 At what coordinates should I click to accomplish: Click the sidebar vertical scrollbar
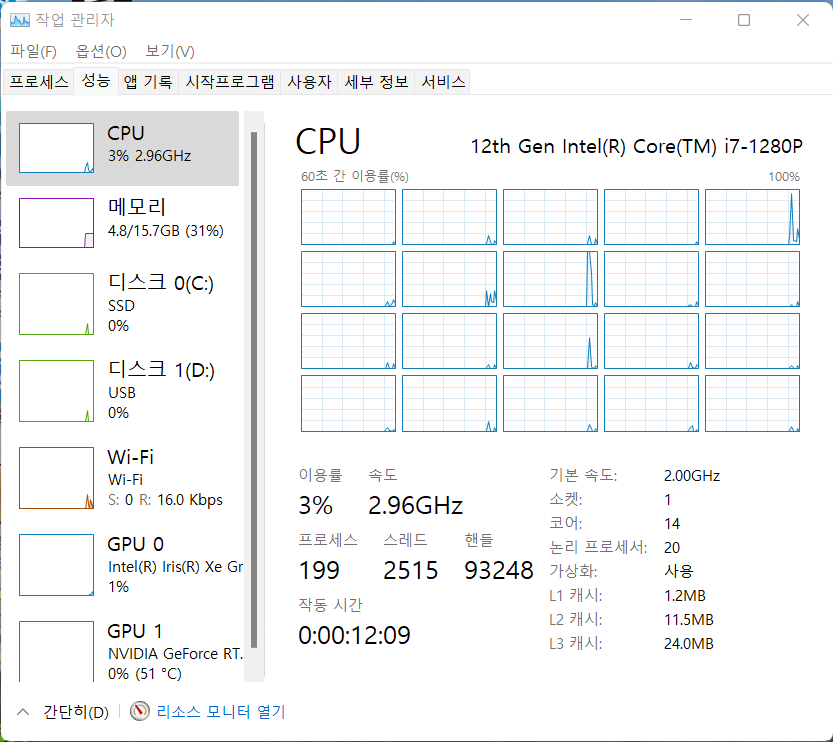tap(254, 390)
